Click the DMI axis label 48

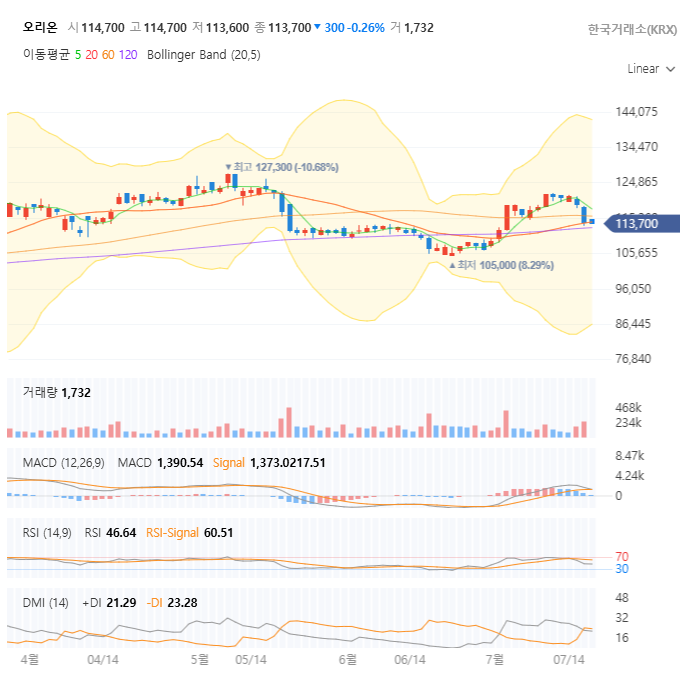622,598
